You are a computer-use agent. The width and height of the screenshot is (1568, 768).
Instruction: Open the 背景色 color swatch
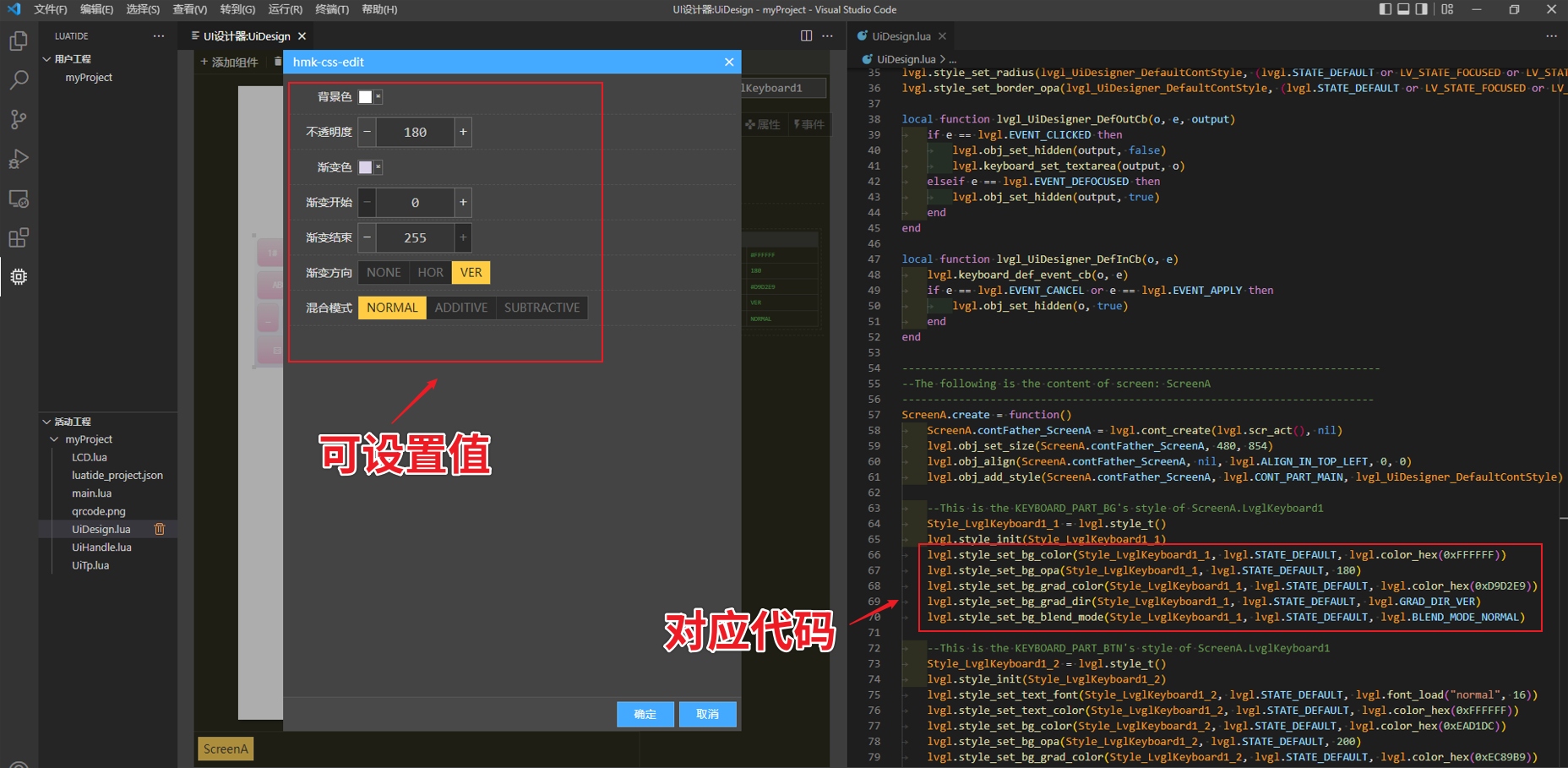[366, 97]
